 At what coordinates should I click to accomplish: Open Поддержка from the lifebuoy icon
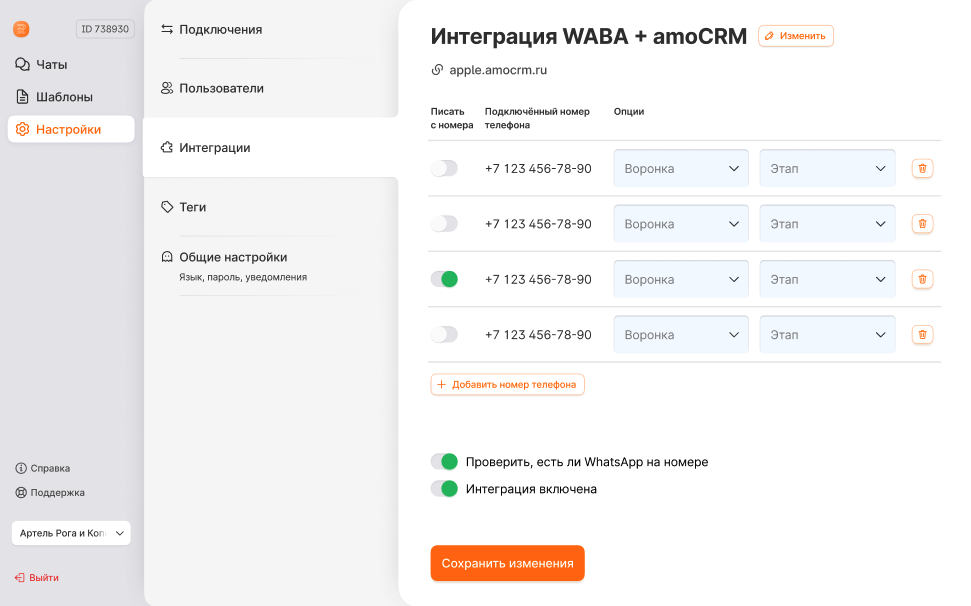coord(21,493)
